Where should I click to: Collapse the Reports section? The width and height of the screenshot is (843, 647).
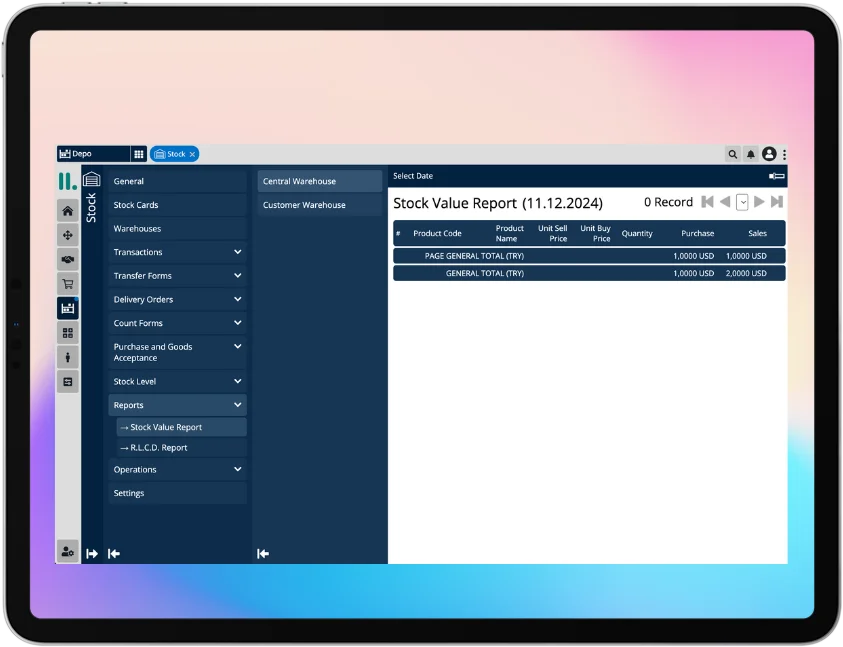(176, 404)
